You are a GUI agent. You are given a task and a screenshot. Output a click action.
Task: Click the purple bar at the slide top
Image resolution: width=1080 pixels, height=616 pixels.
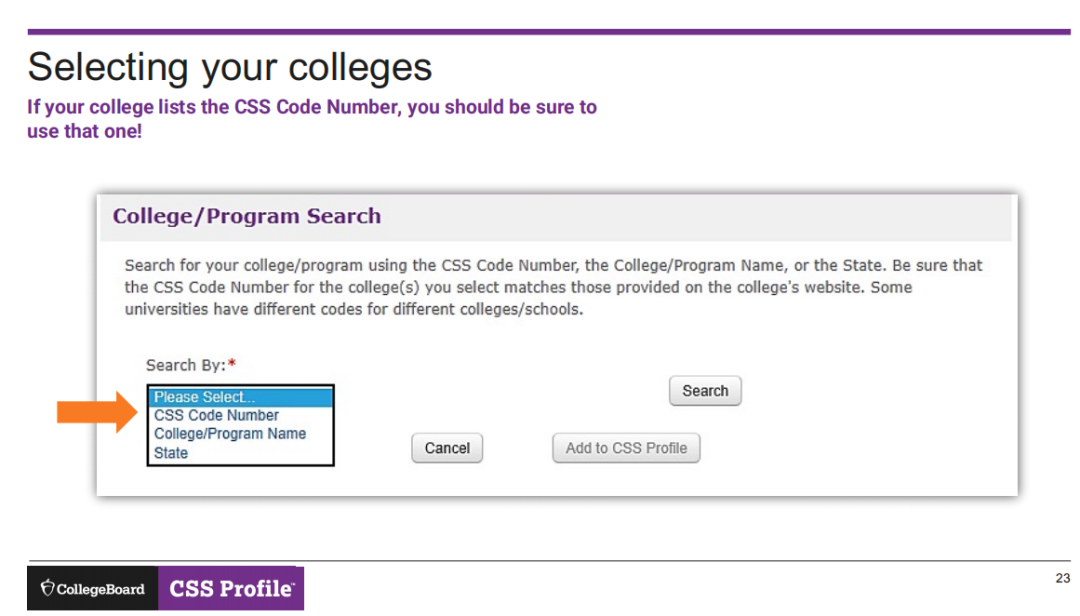pos(549,32)
